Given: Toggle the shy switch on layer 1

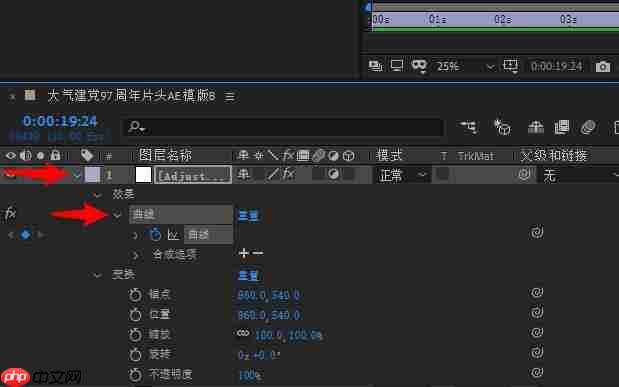Looking at the screenshot, I should [x=243, y=174].
